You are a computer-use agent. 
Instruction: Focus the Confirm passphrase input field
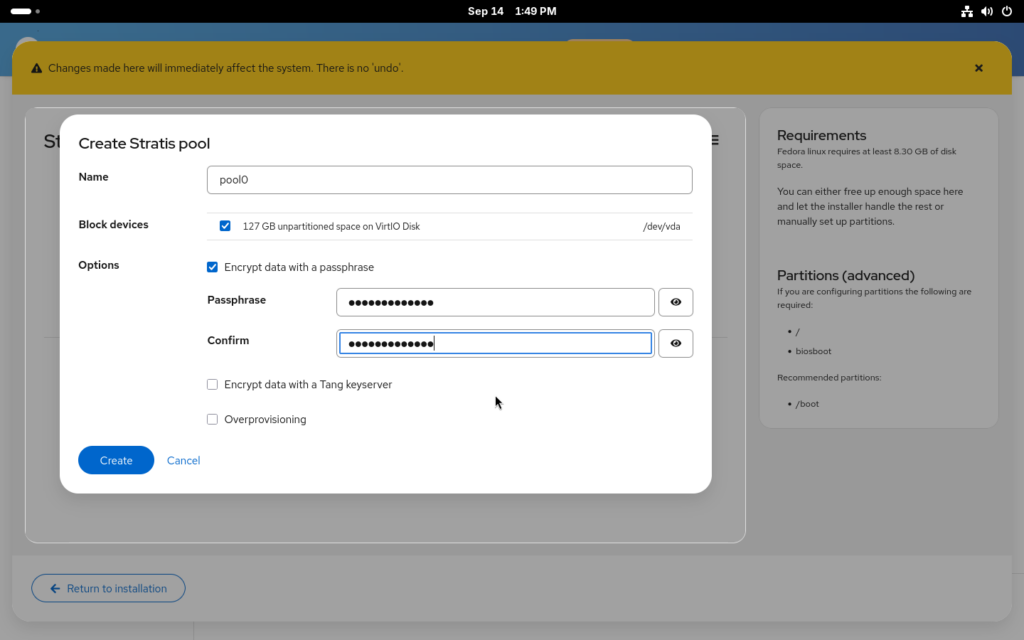coord(495,344)
